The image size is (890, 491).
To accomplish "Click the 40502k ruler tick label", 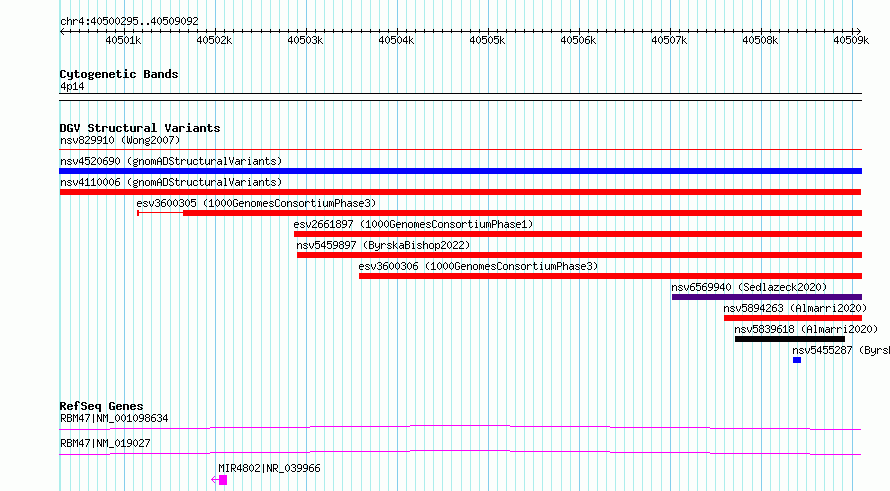I will (215, 40).
